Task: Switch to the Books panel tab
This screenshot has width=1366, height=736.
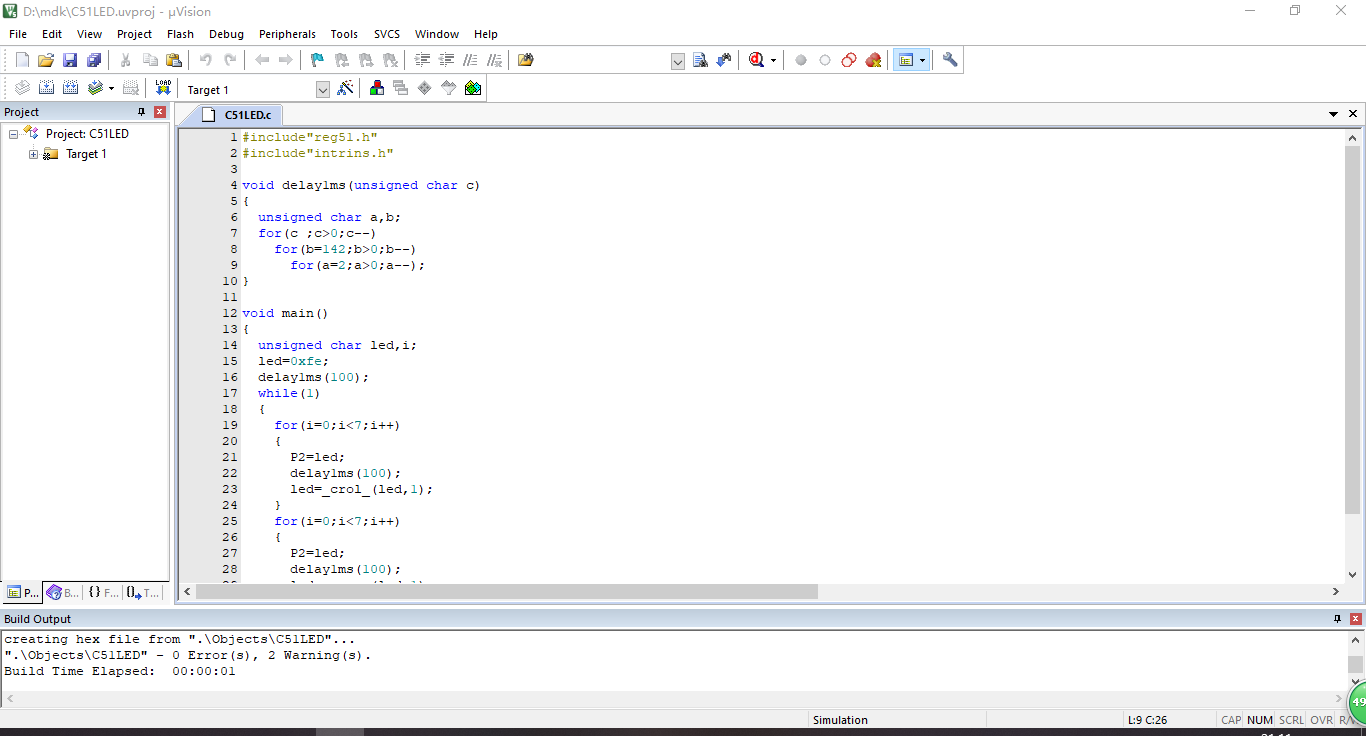Action: pos(63,593)
